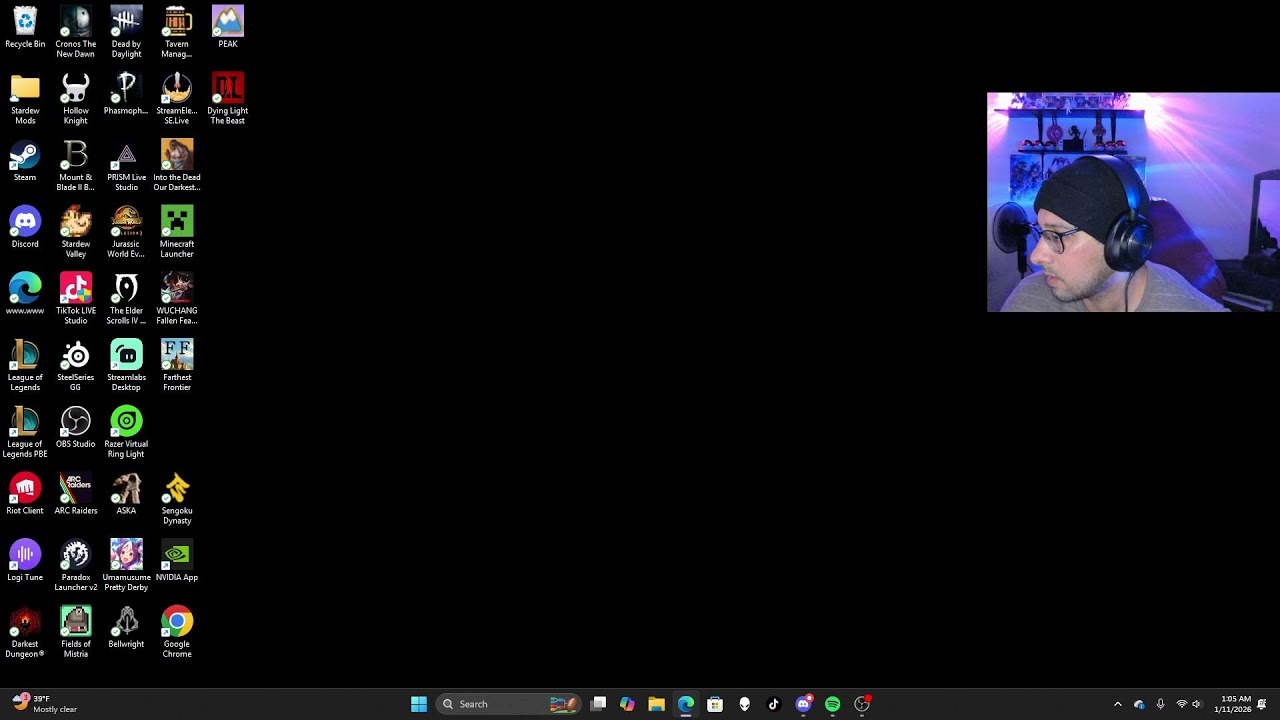The width and height of the screenshot is (1280, 720).
Task: Select the Fields of Mistria icon
Action: coord(76,633)
